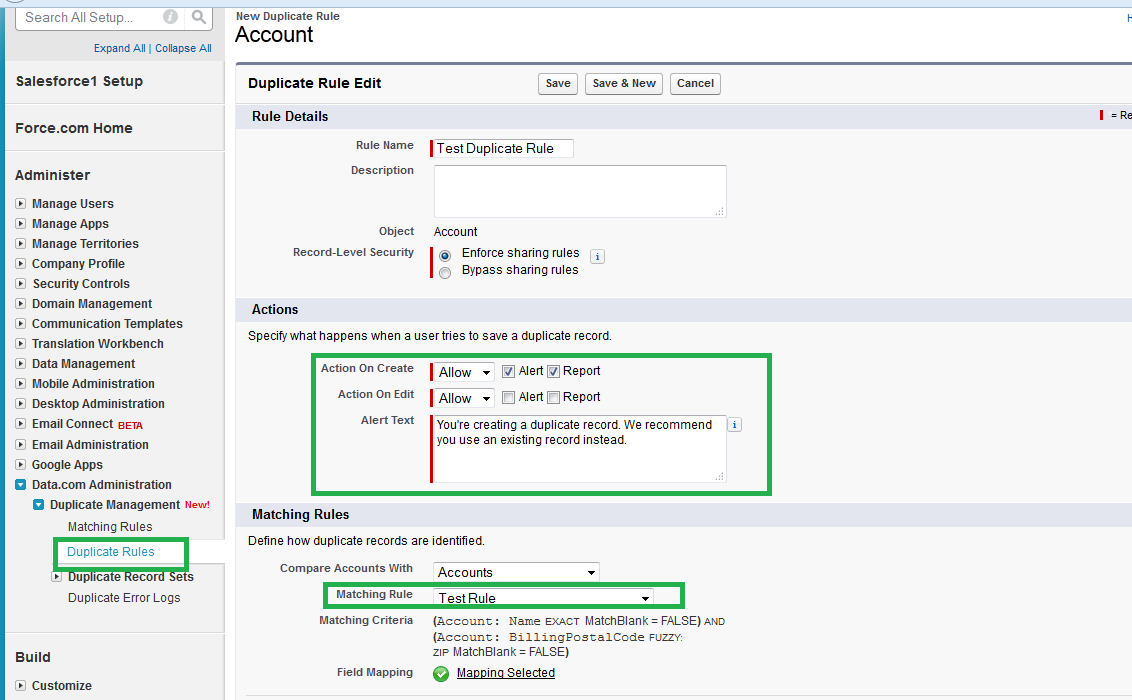Expand Data Management arrow icon
The width and height of the screenshot is (1132, 700).
point(21,364)
